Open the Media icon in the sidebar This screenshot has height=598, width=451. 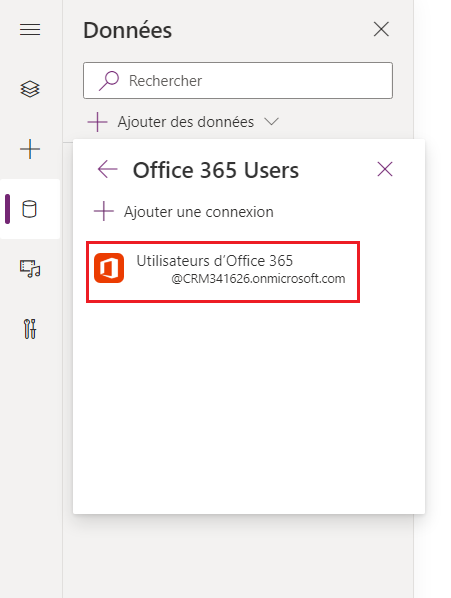30,269
